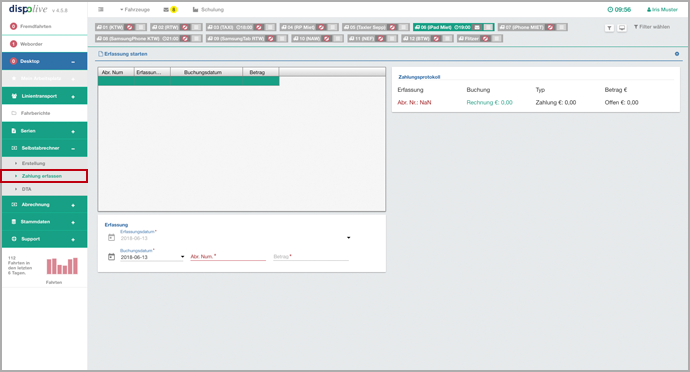
Task: Open the Erstellung submenu item
Action: coord(44,163)
